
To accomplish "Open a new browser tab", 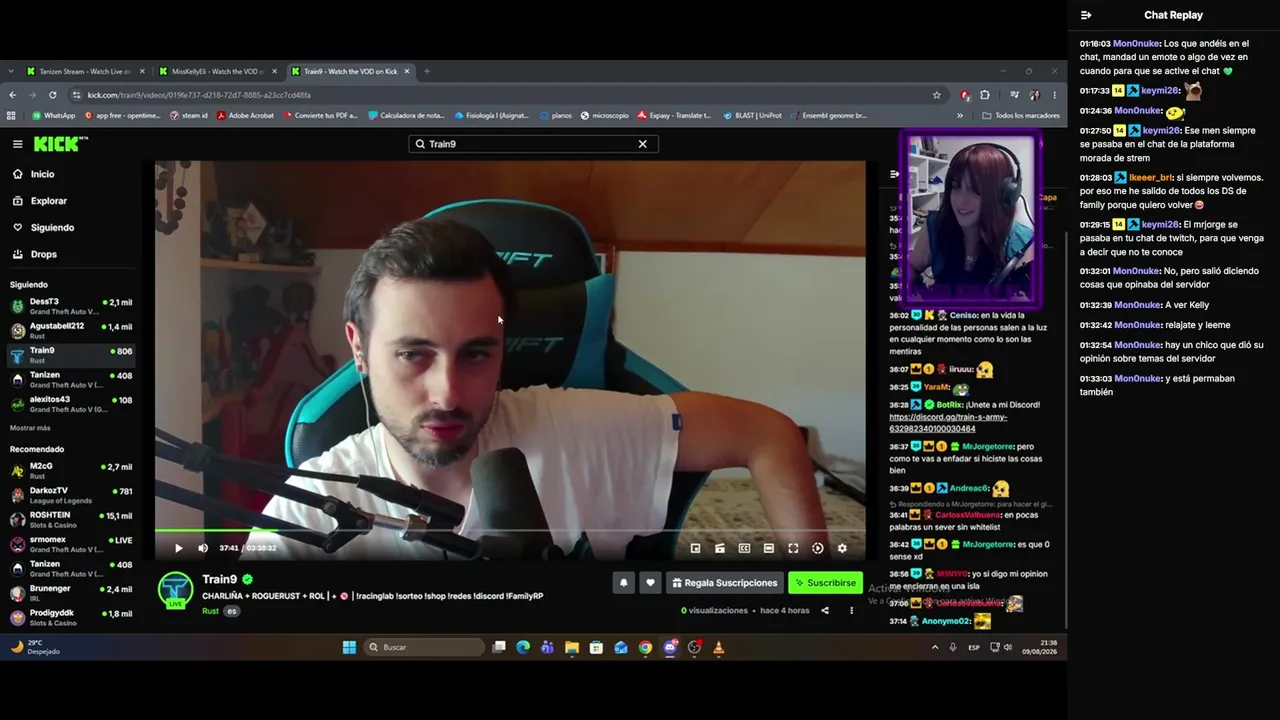I will [x=427, y=72].
